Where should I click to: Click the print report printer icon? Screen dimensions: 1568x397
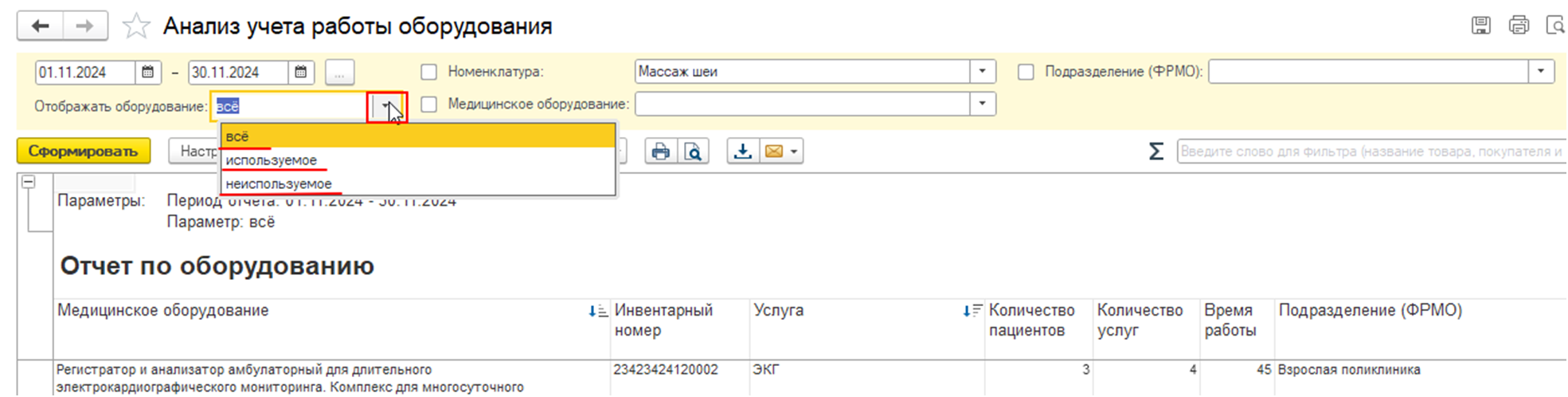click(660, 151)
